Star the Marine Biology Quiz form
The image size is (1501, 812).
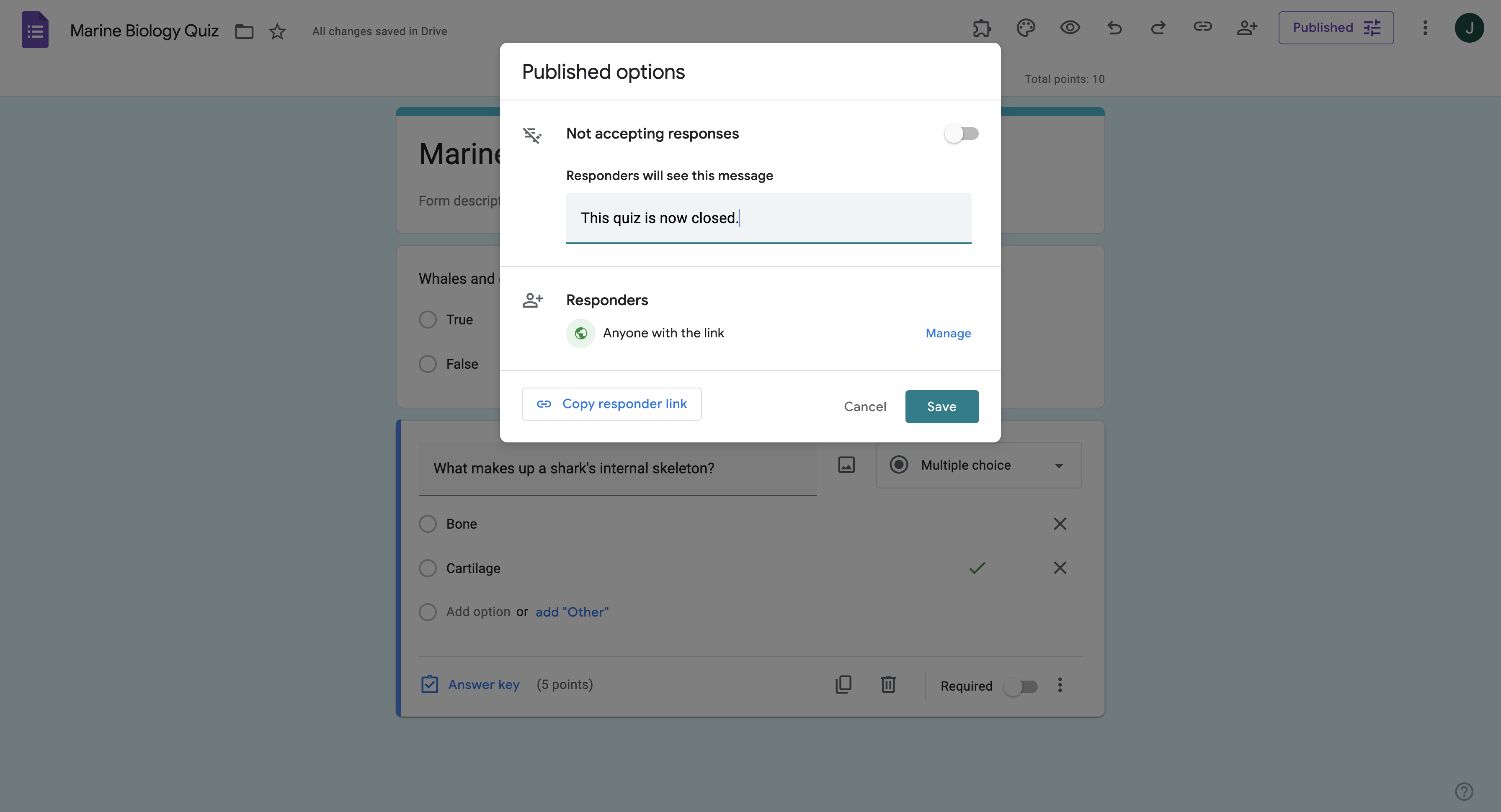pos(277,31)
